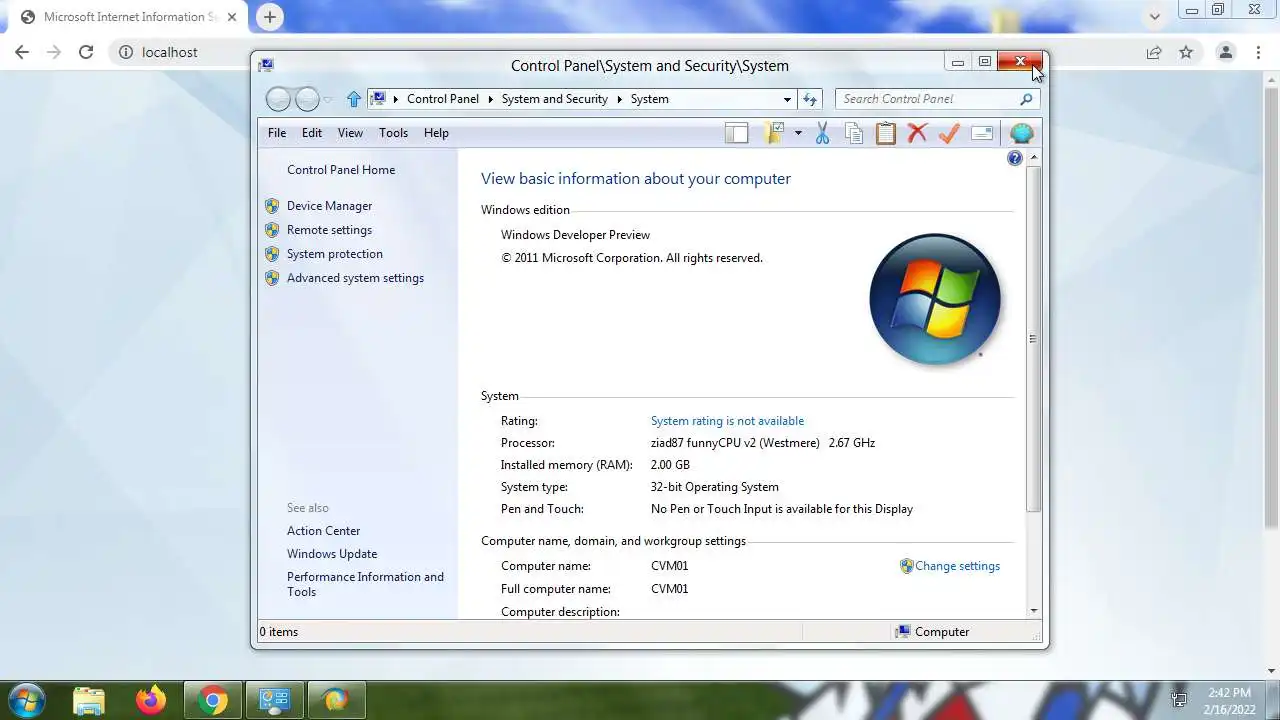
Task: Open the File menu
Action: pos(277,133)
